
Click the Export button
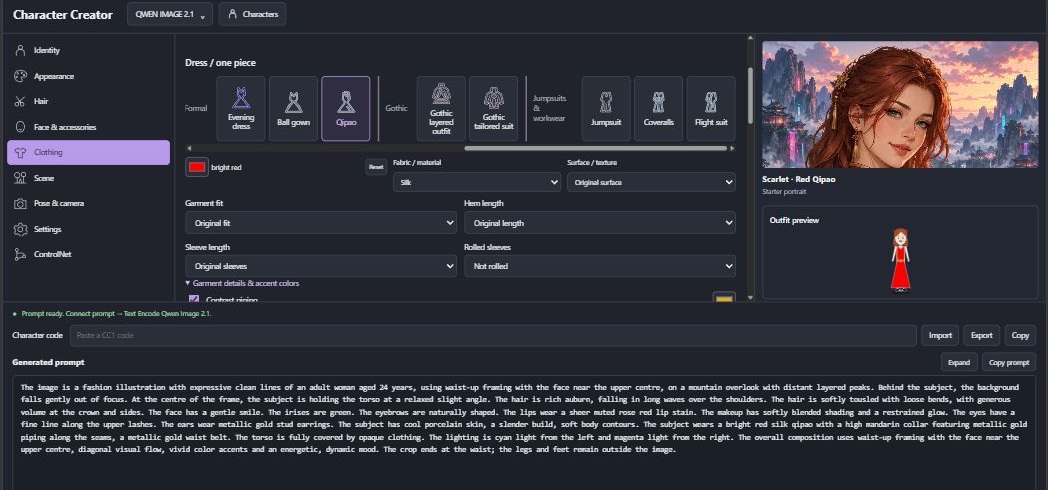click(981, 336)
